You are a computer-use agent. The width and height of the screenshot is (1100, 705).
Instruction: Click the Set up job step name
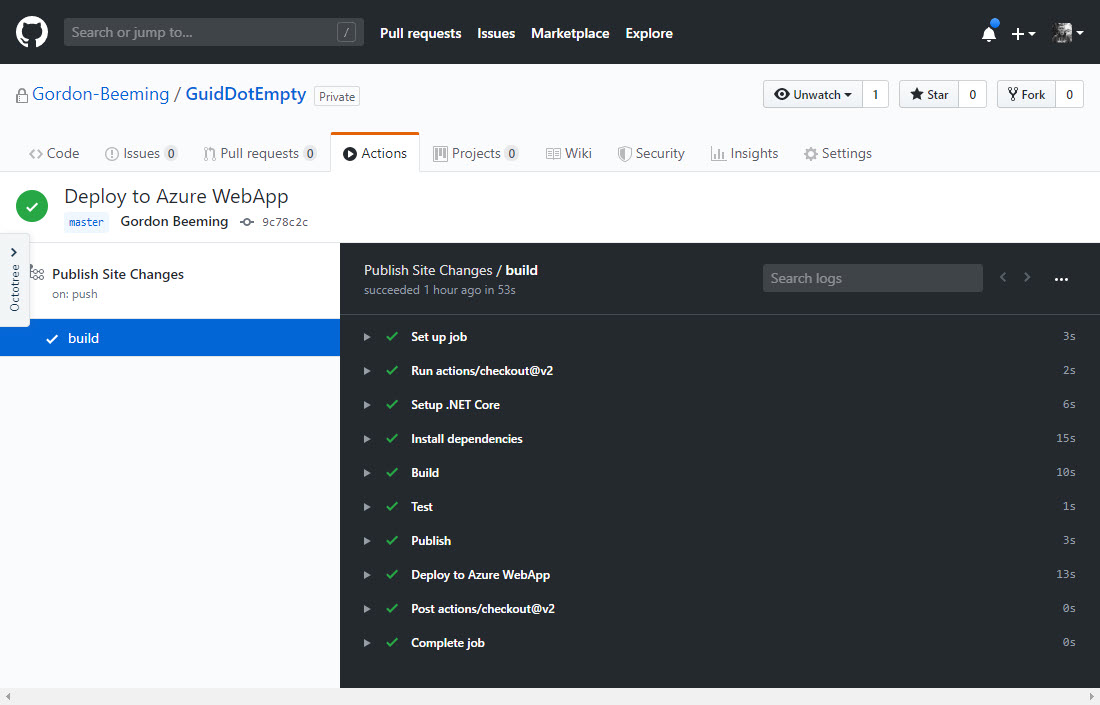pyautogui.click(x=438, y=337)
